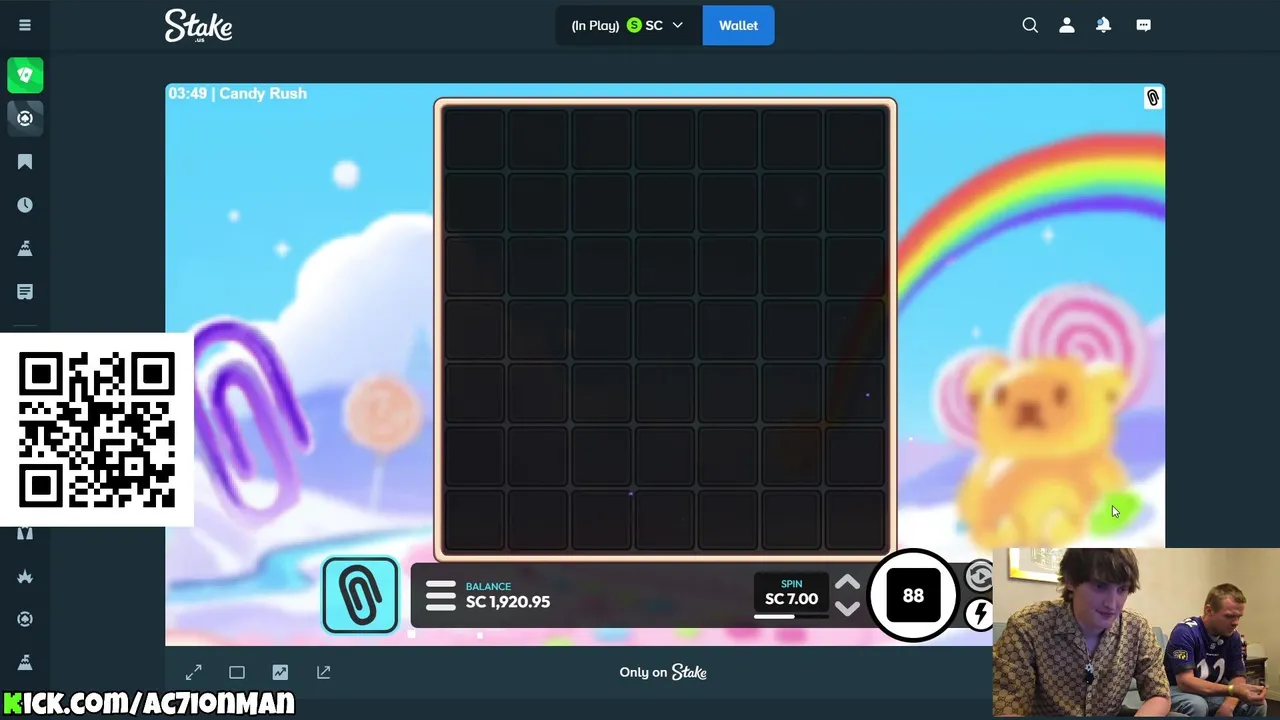The height and width of the screenshot is (720, 1280).
Task: Click the SC 1,920.95 balance text
Action: tap(508, 602)
